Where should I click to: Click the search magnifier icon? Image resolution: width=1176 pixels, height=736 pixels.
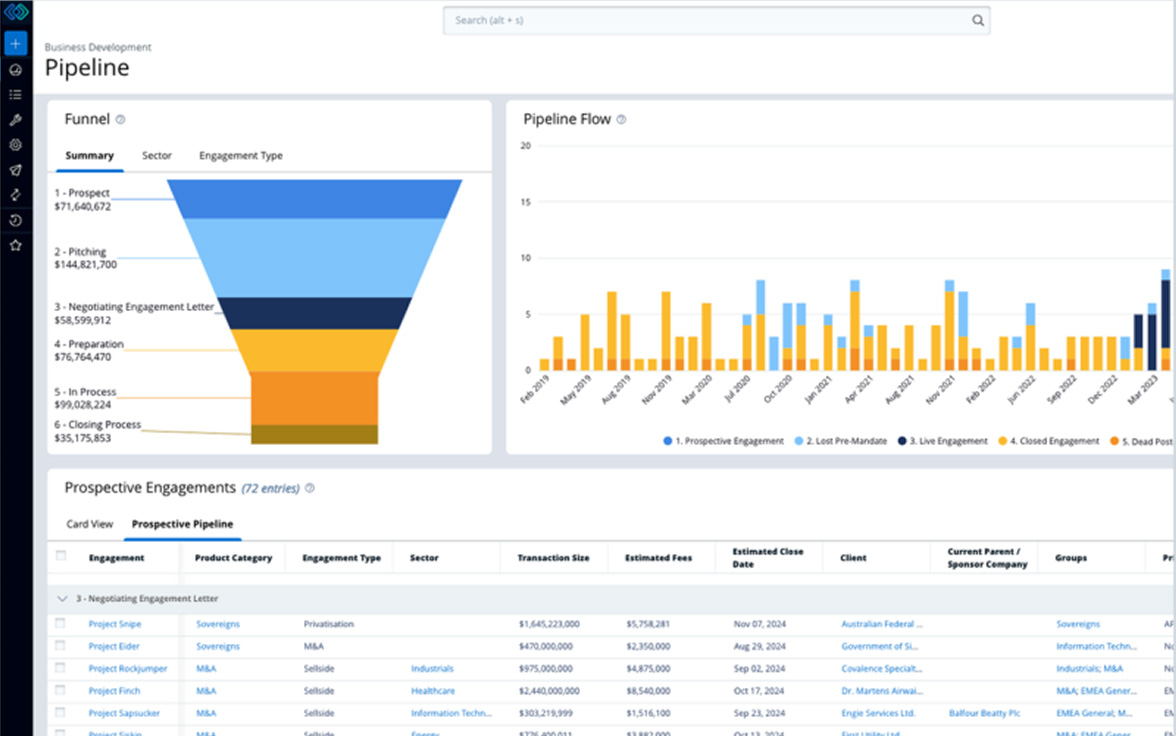[x=977, y=20]
